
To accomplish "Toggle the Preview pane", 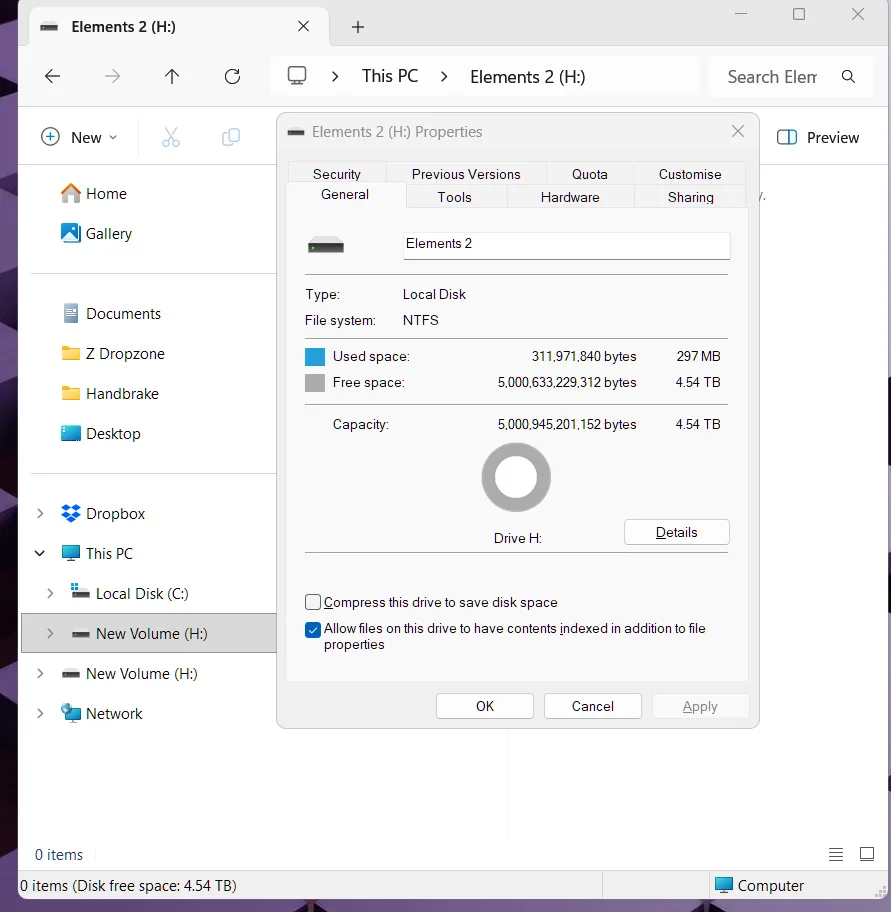I will 818,137.
